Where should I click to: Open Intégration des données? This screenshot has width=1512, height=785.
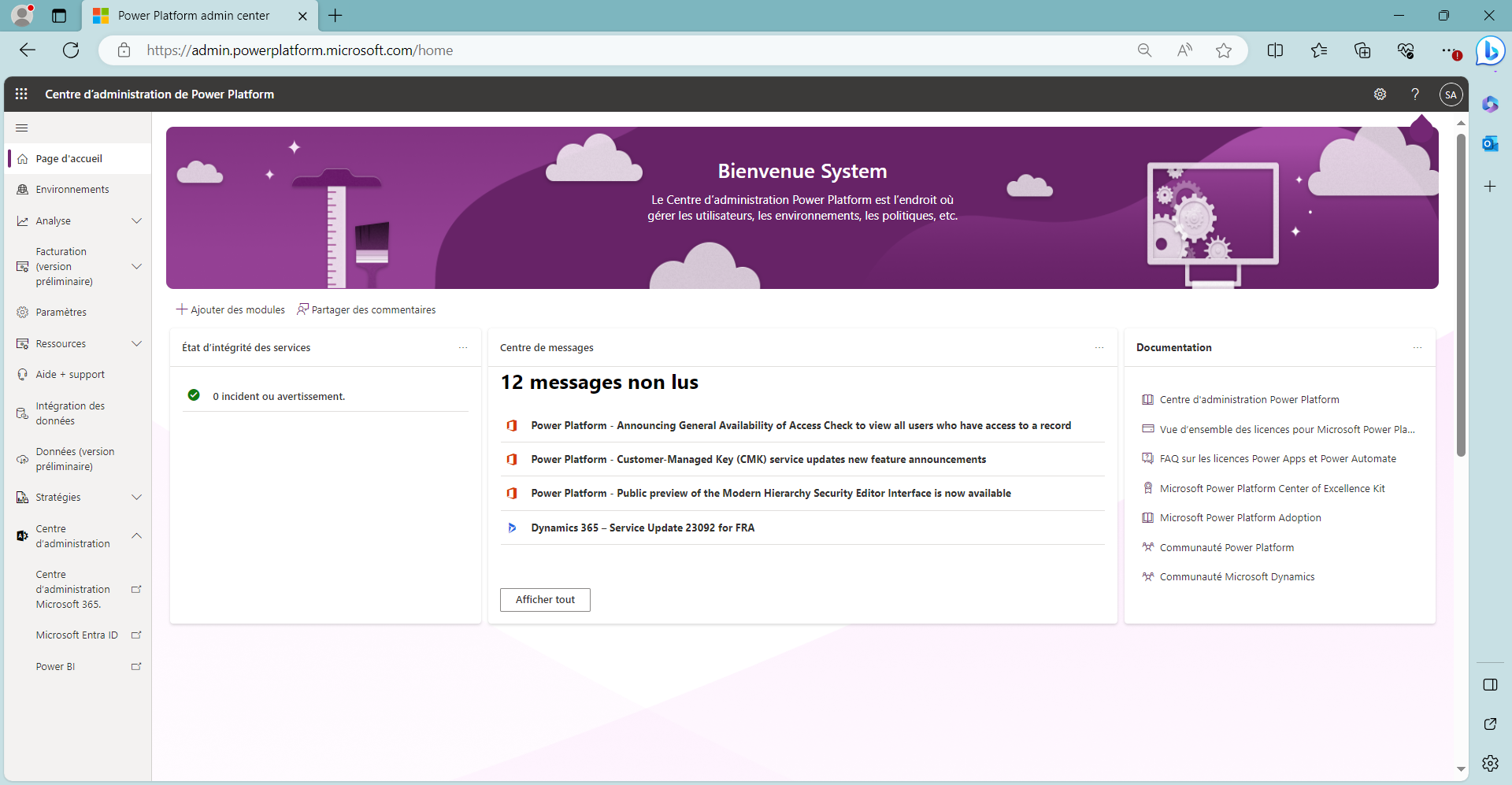click(x=79, y=413)
